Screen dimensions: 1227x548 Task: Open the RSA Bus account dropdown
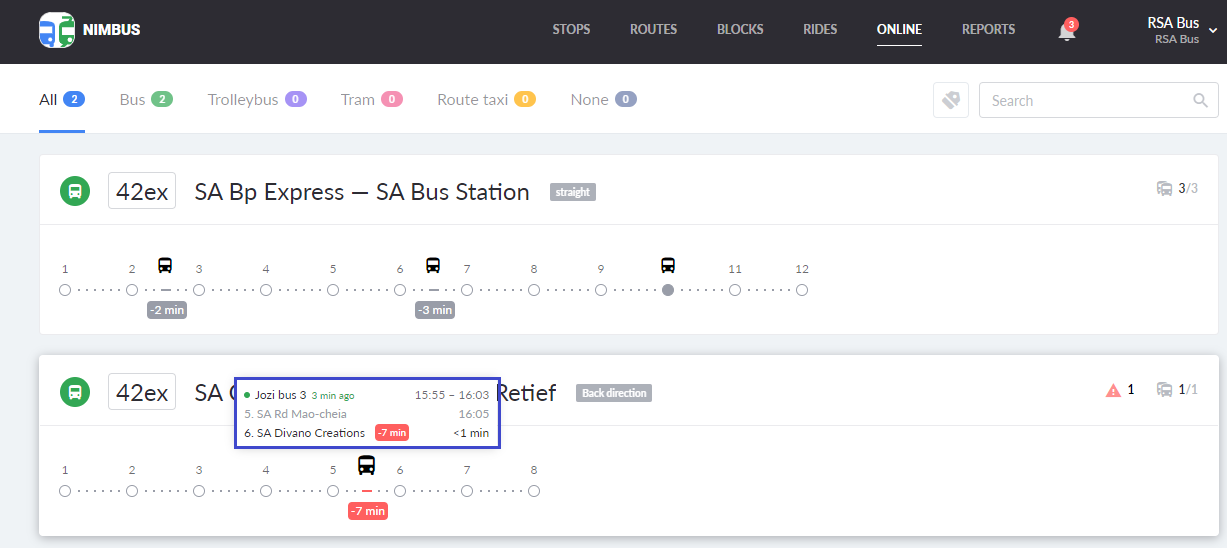tap(1181, 30)
